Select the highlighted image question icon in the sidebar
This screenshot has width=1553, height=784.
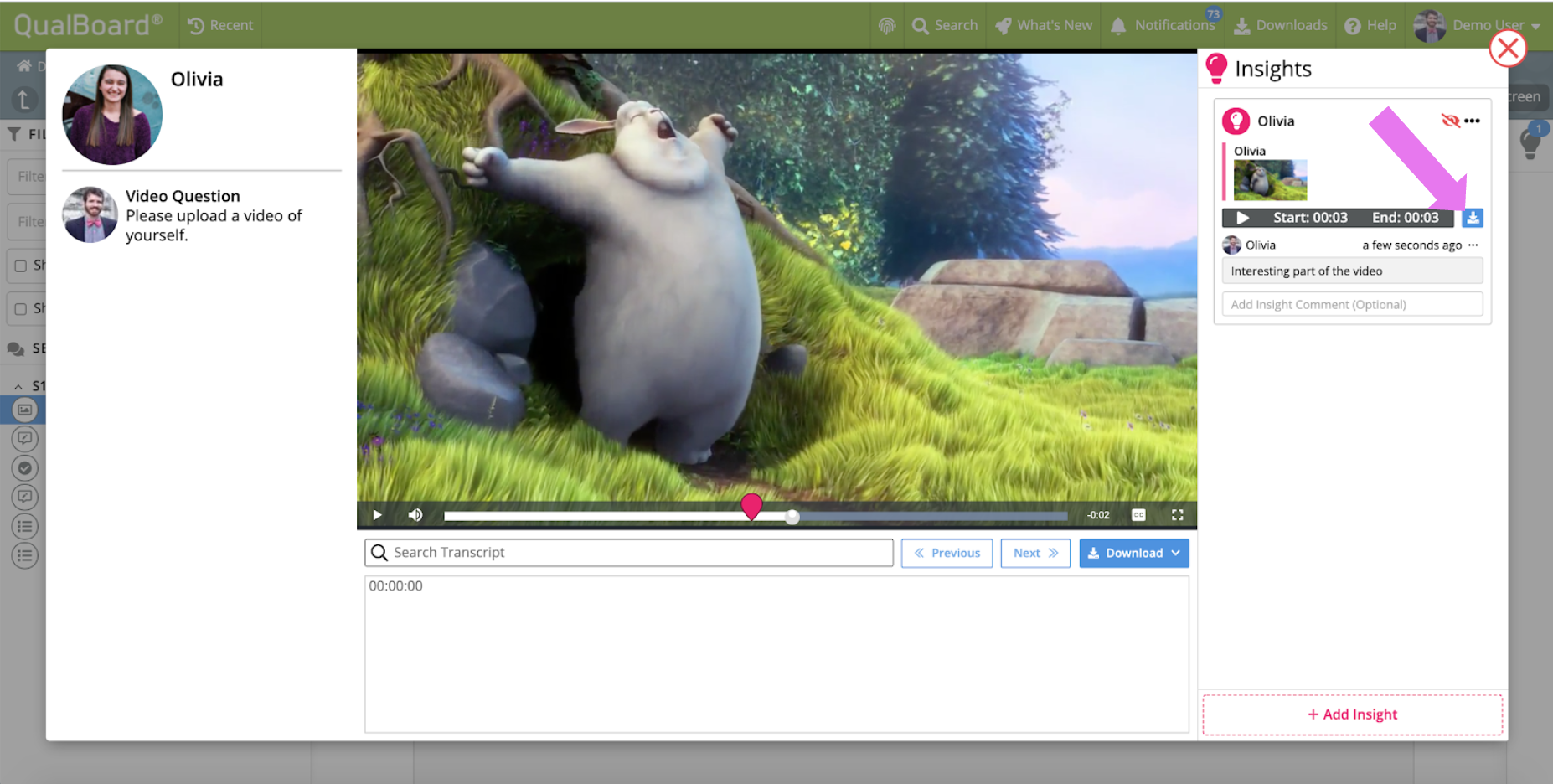point(25,410)
